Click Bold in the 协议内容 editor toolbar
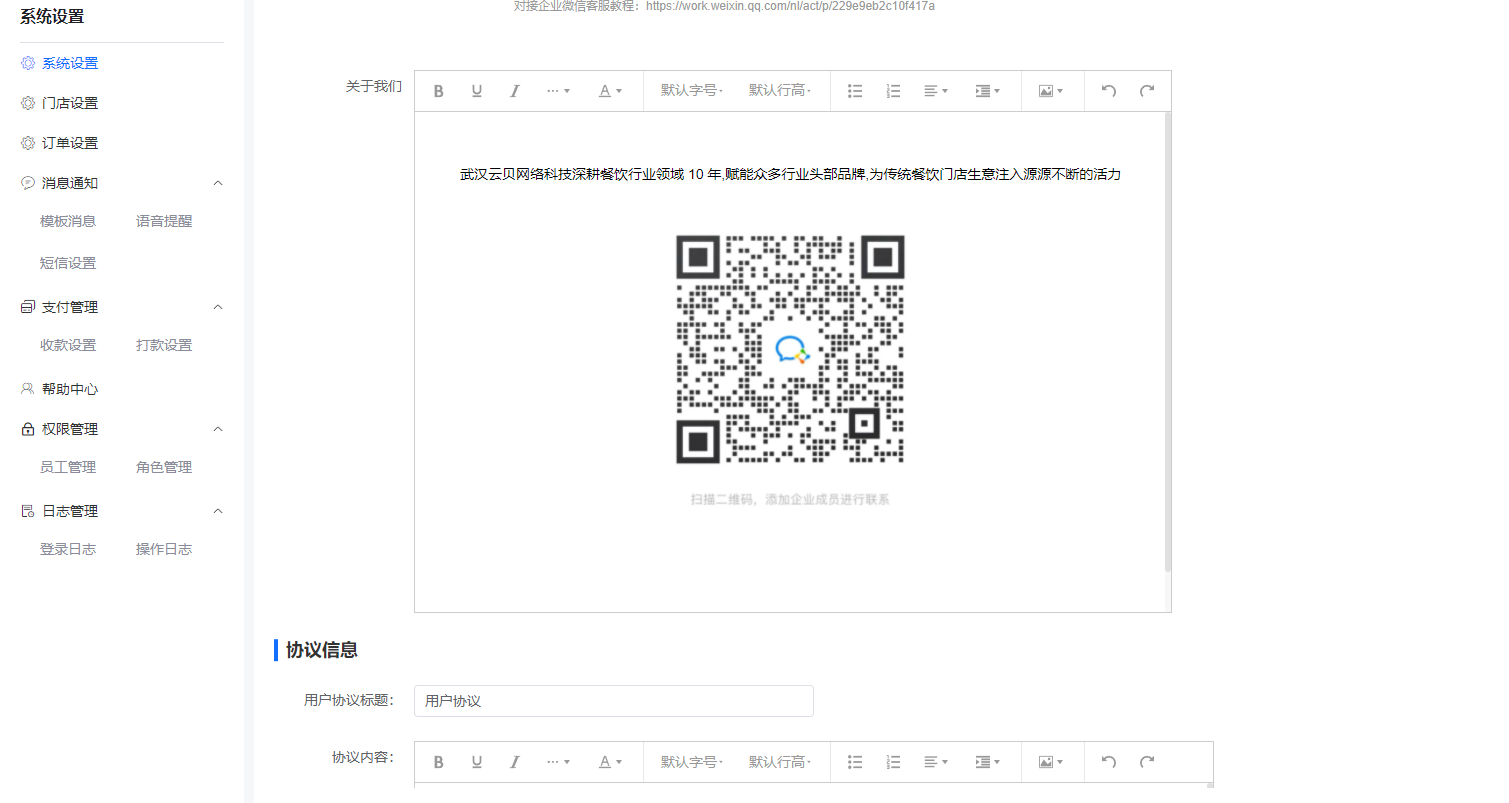The image size is (1509, 803). (438, 762)
